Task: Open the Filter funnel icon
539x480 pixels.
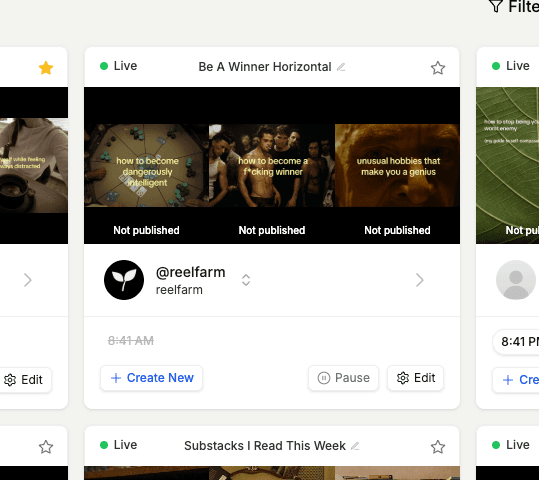Action: click(x=496, y=6)
